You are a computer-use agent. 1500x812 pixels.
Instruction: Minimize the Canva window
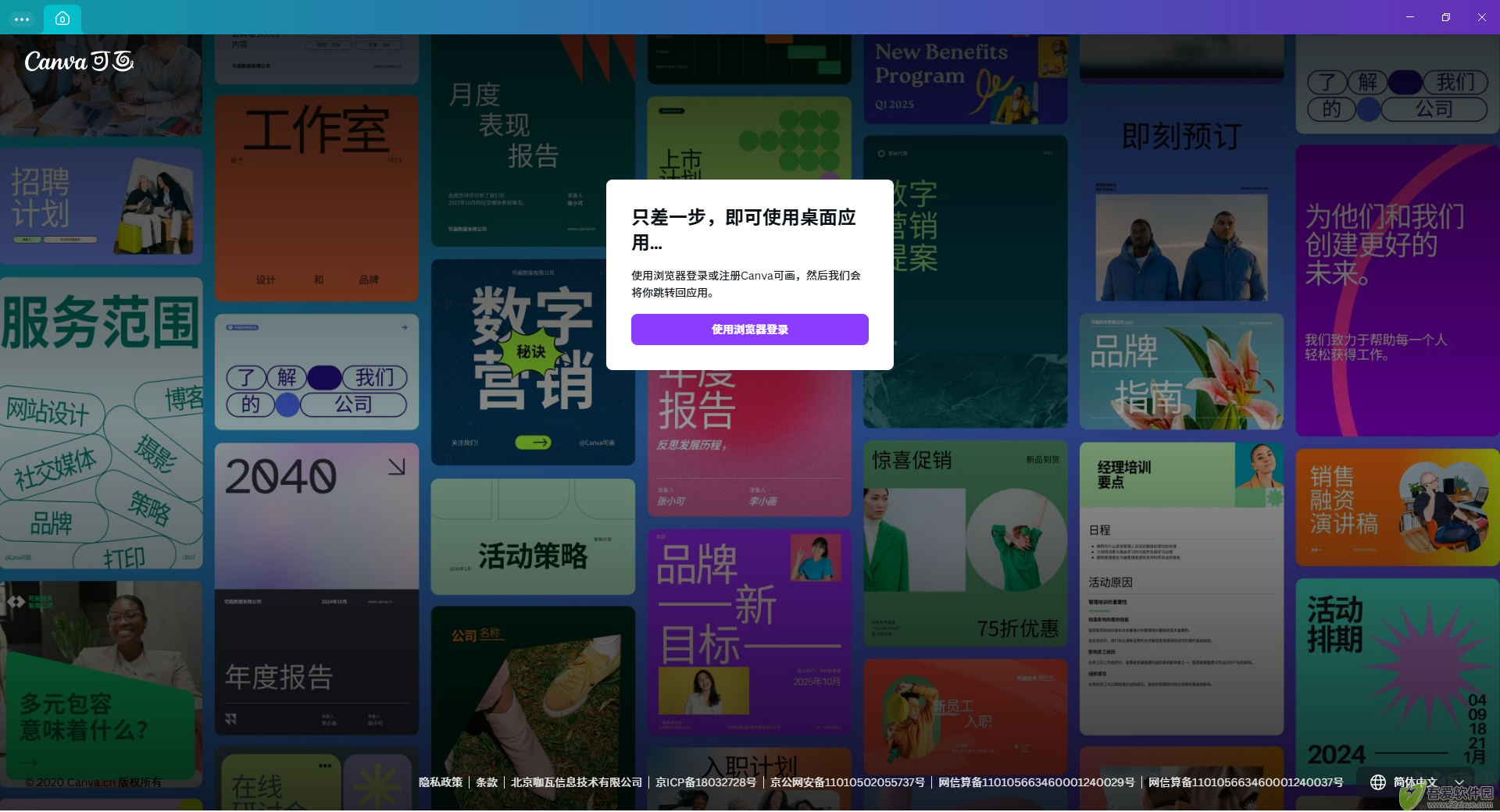click(1410, 17)
